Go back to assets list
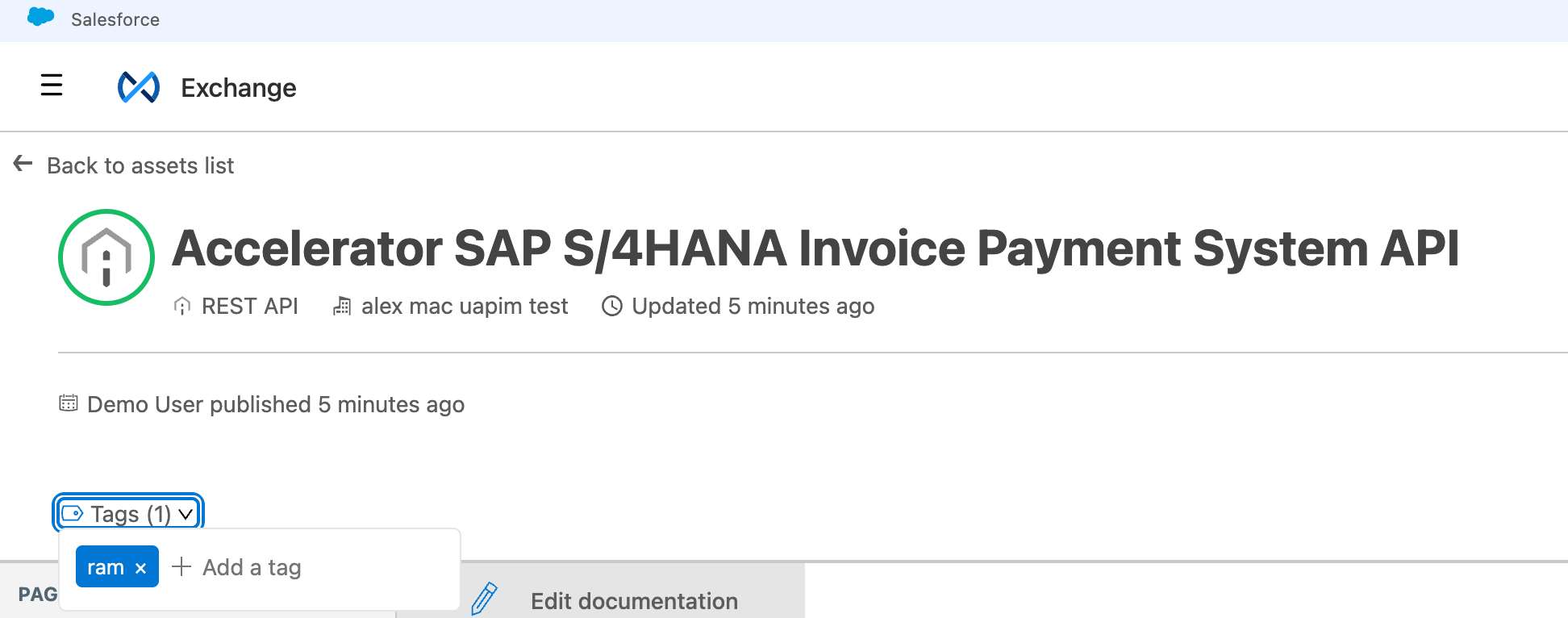 140,165
